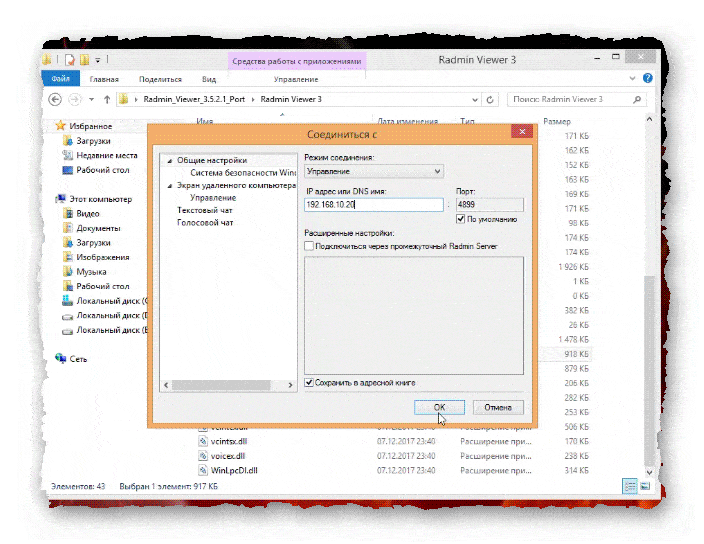Close the Соединиться с dialog

[x=522, y=132]
